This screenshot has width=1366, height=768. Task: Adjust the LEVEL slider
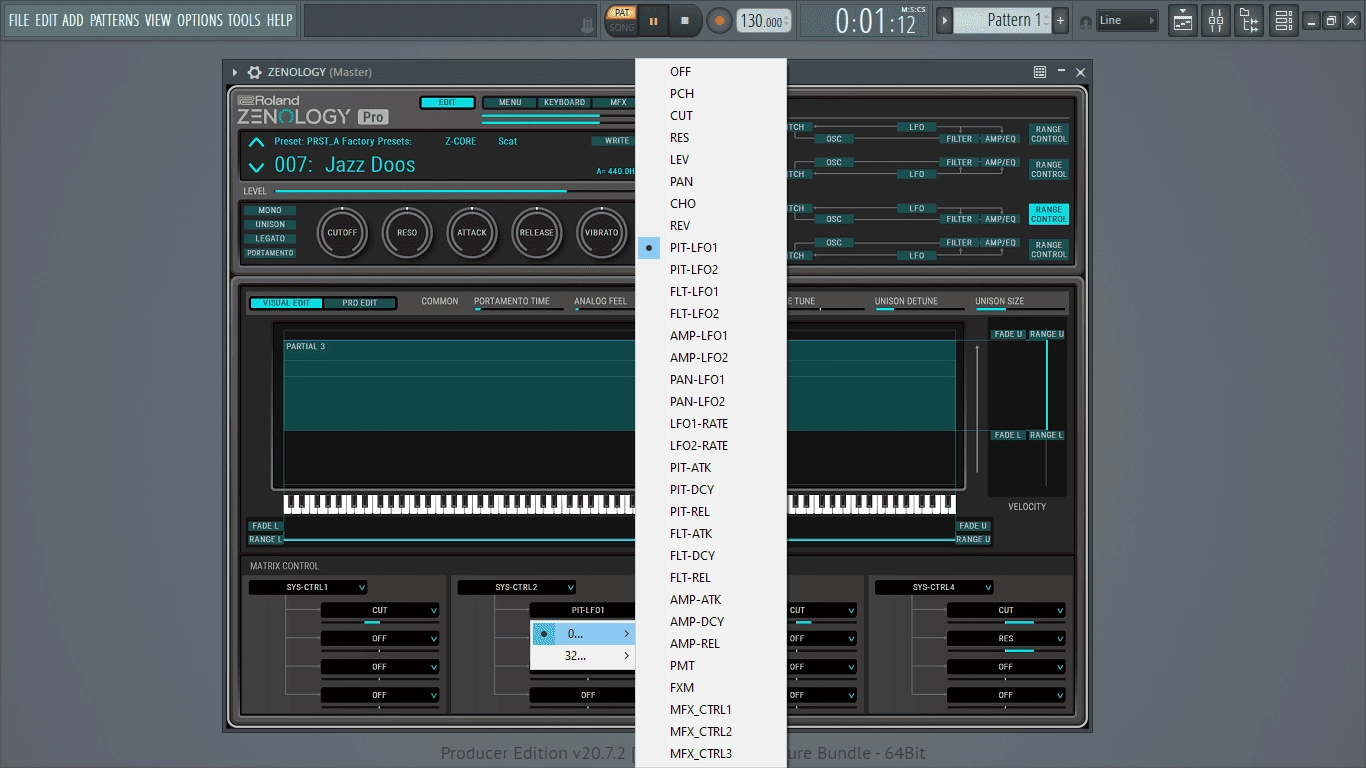(x=455, y=191)
